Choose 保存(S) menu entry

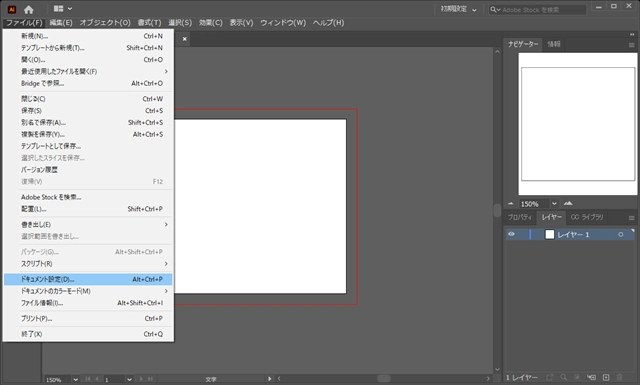88,111
